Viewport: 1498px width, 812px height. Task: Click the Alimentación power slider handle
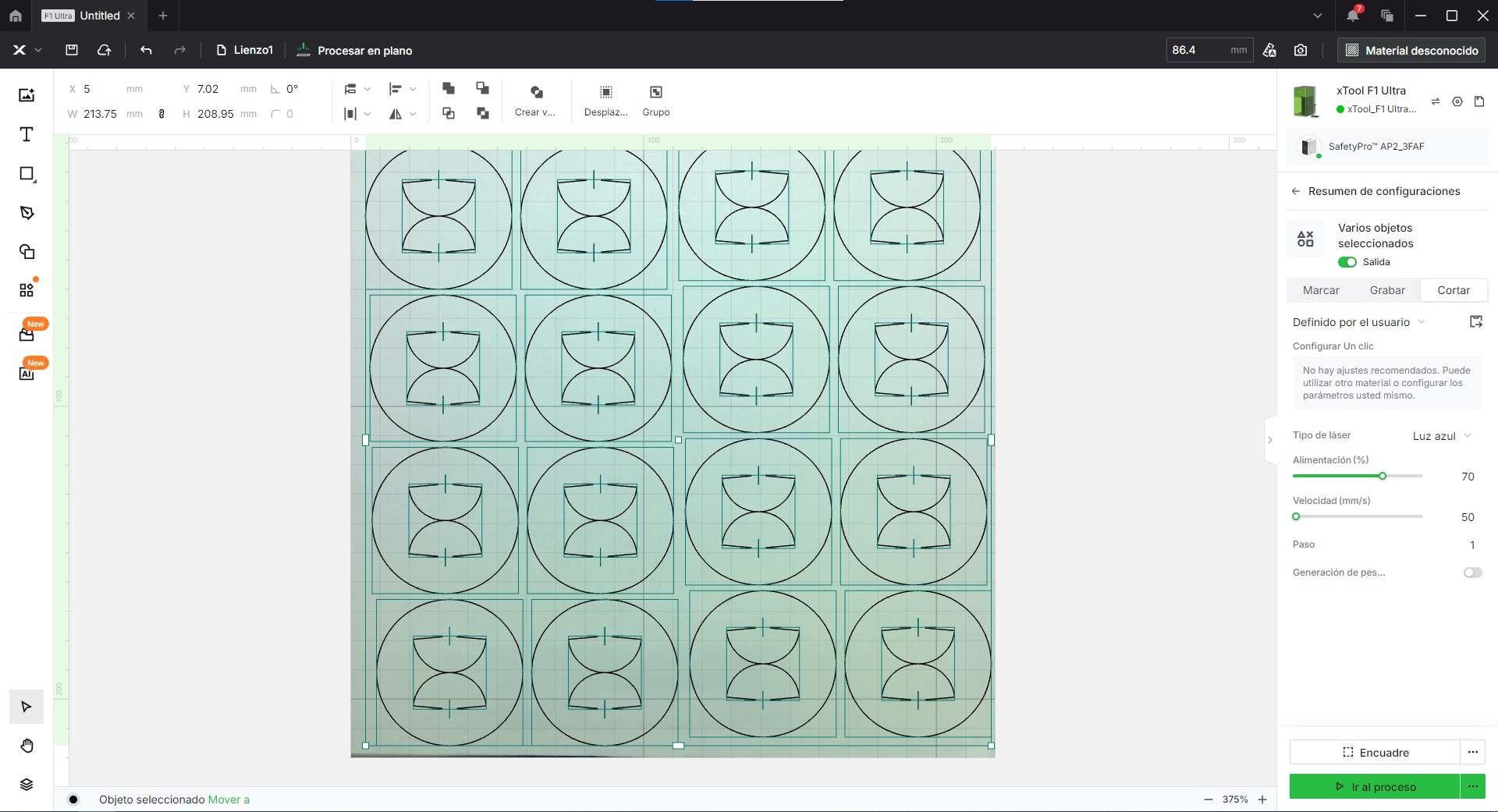(x=1383, y=476)
